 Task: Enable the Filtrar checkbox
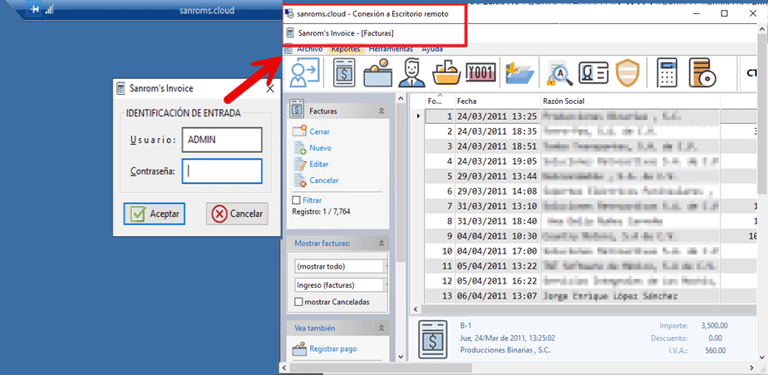[x=296, y=200]
